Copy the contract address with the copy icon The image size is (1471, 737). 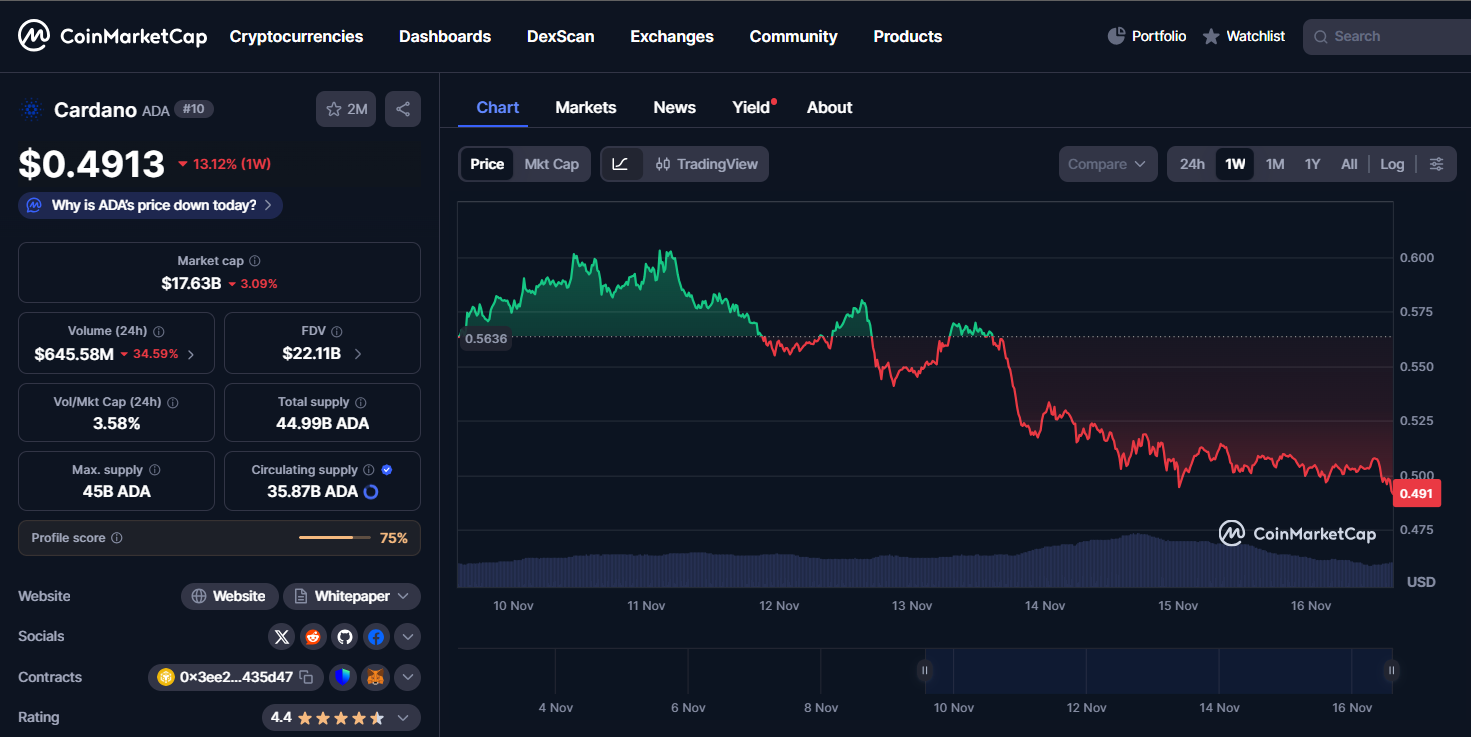(x=306, y=677)
